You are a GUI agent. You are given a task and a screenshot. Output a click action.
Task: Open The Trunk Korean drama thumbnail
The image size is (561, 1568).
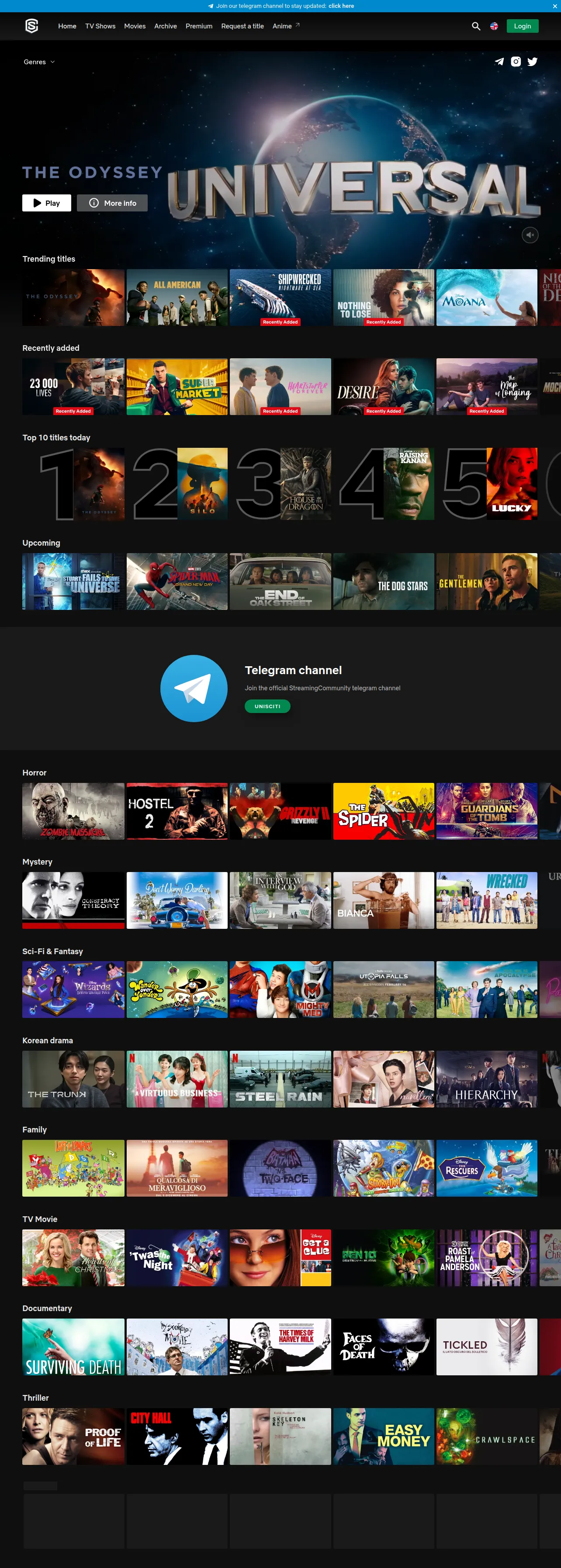point(74,1079)
